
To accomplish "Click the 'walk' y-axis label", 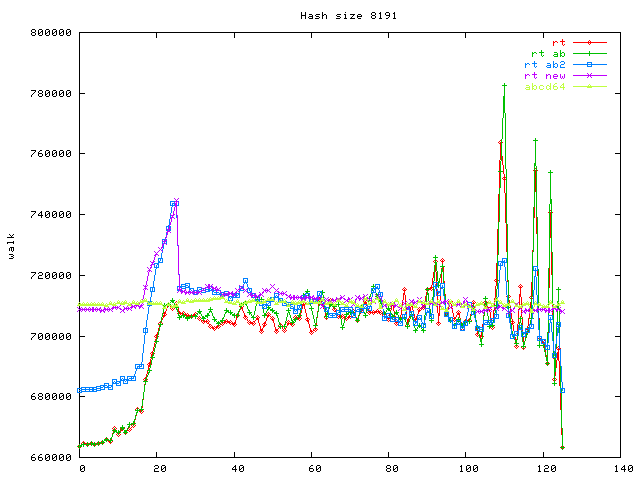I will point(11,245).
